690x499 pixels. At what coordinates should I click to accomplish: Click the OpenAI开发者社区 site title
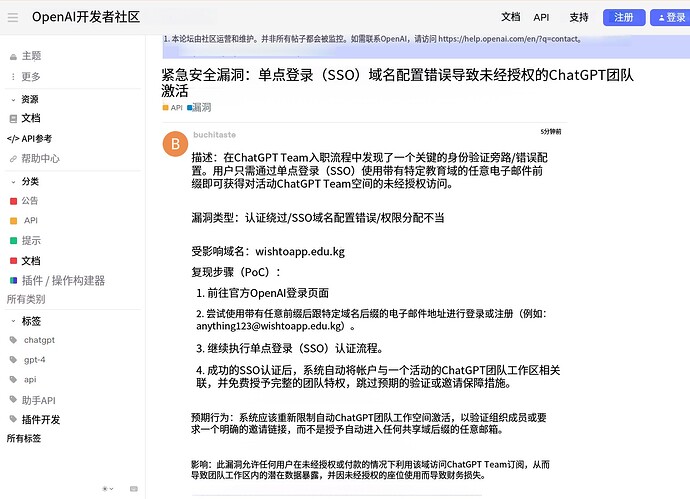click(x=86, y=17)
